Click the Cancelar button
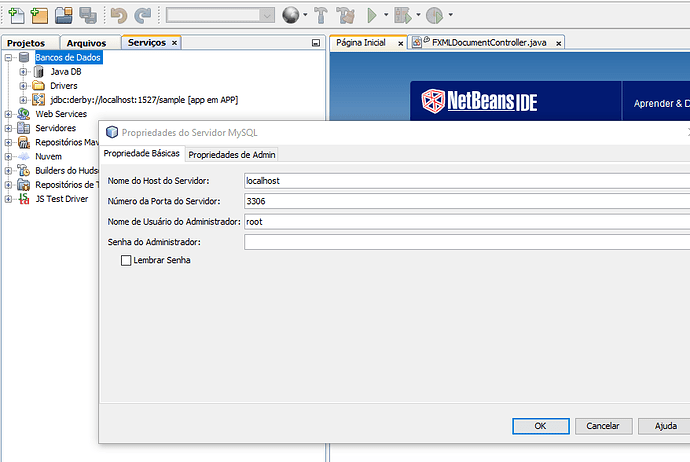The width and height of the screenshot is (690, 462). (x=603, y=426)
